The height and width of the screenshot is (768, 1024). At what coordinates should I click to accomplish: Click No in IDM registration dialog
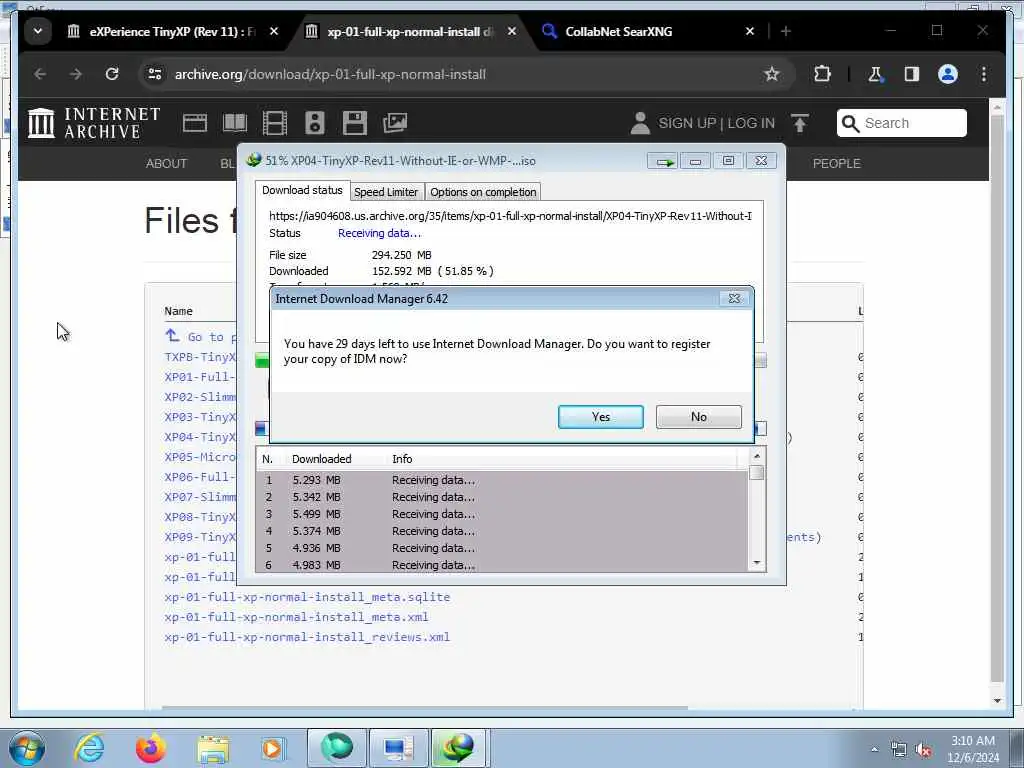pos(698,417)
